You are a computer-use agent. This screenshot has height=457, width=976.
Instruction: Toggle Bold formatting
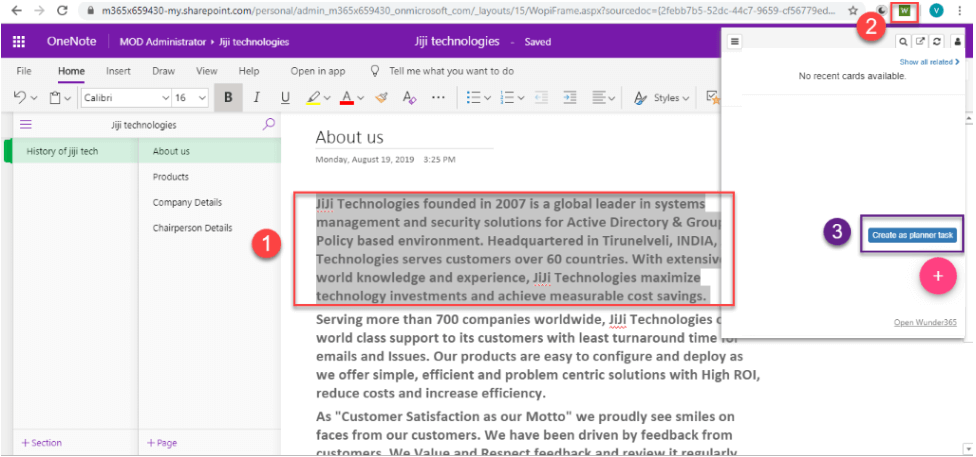pos(228,98)
